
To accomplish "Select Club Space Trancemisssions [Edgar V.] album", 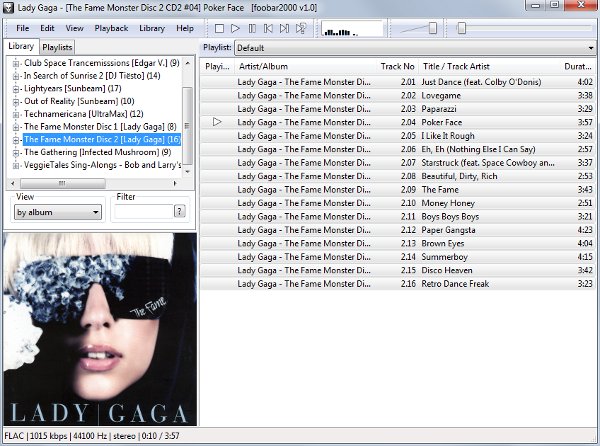I will coord(101,63).
